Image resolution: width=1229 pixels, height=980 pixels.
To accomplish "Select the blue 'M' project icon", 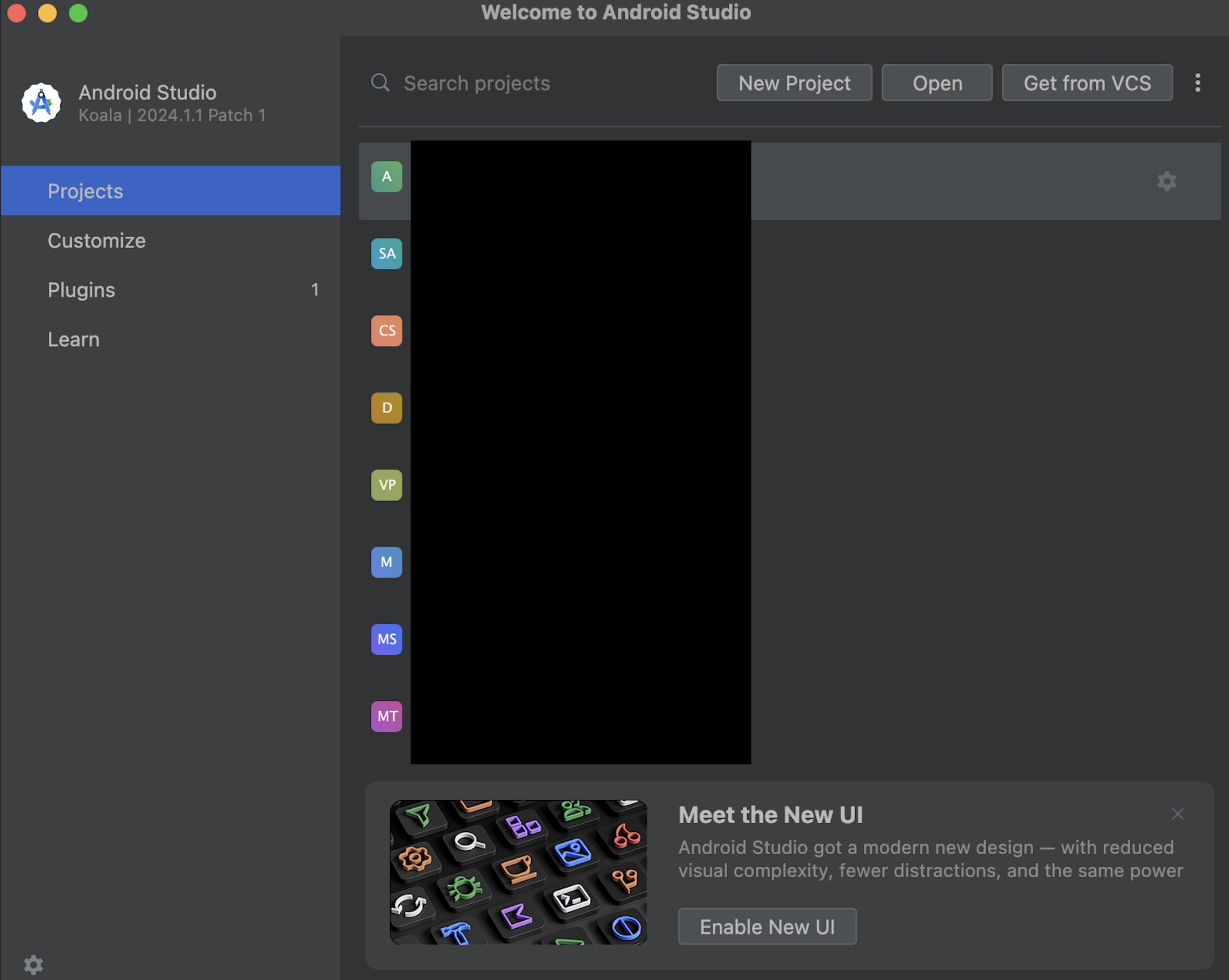I will pyautogui.click(x=387, y=562).
